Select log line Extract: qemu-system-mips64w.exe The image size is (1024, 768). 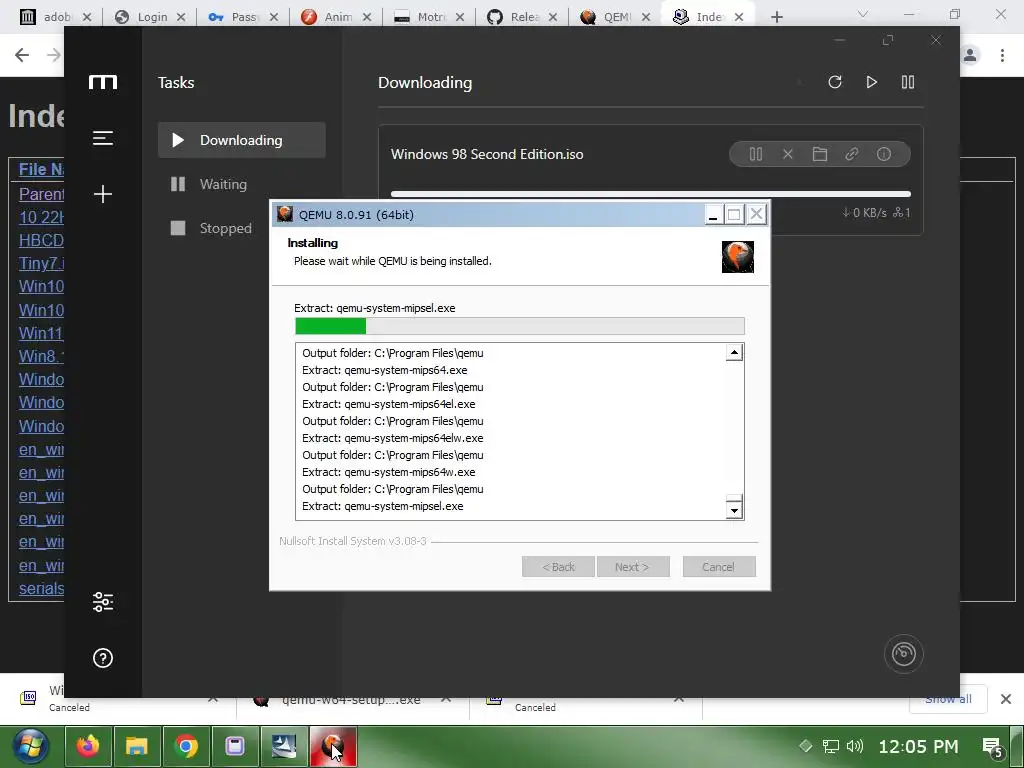coord(389,472)
